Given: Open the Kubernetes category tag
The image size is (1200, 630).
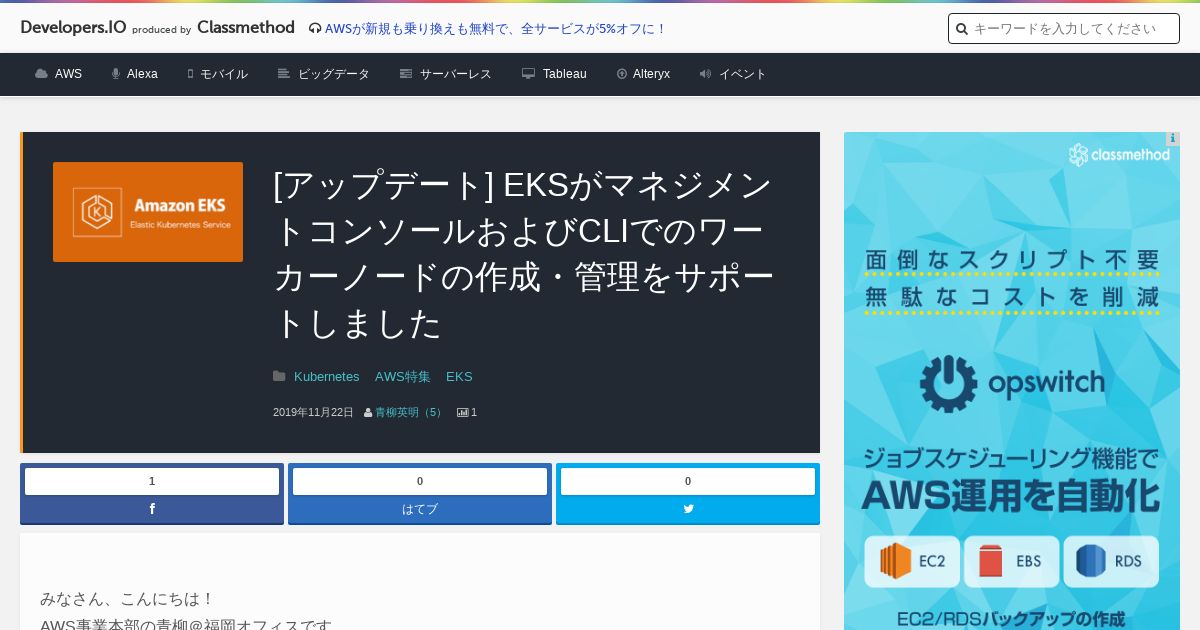Looking at the screenshot, I should 326,377.
